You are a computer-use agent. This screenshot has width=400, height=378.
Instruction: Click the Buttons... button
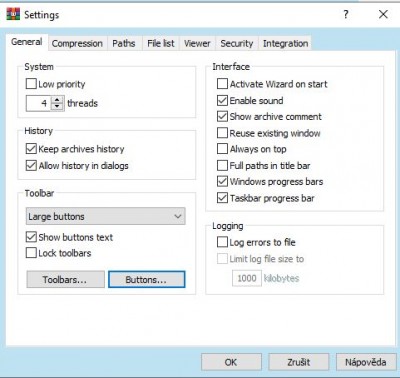coord(146,279)
